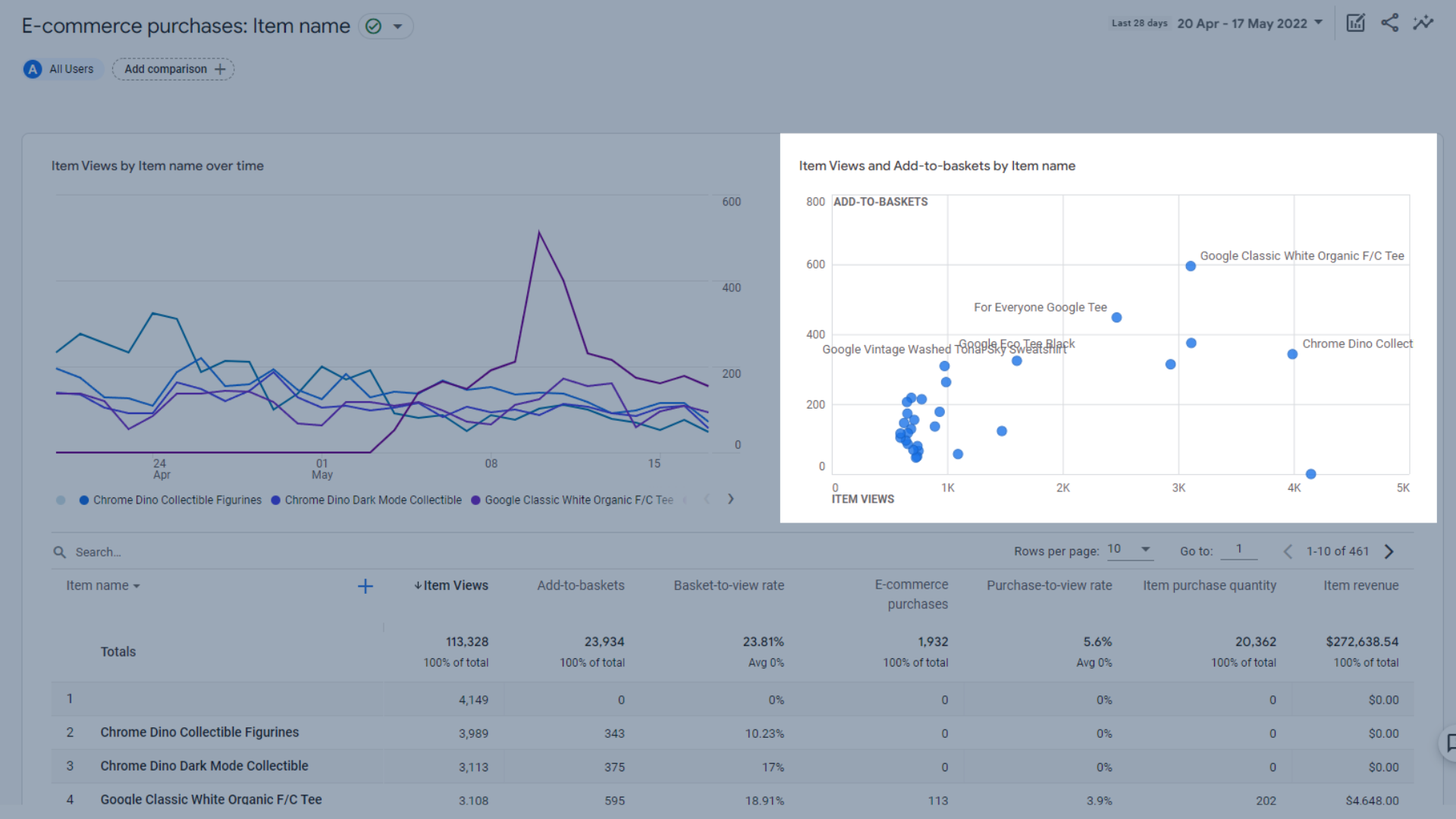Viewport: 1456px width, 819px height.
Task: Open the Insights sparkline icon
Action: (1423, 23)
